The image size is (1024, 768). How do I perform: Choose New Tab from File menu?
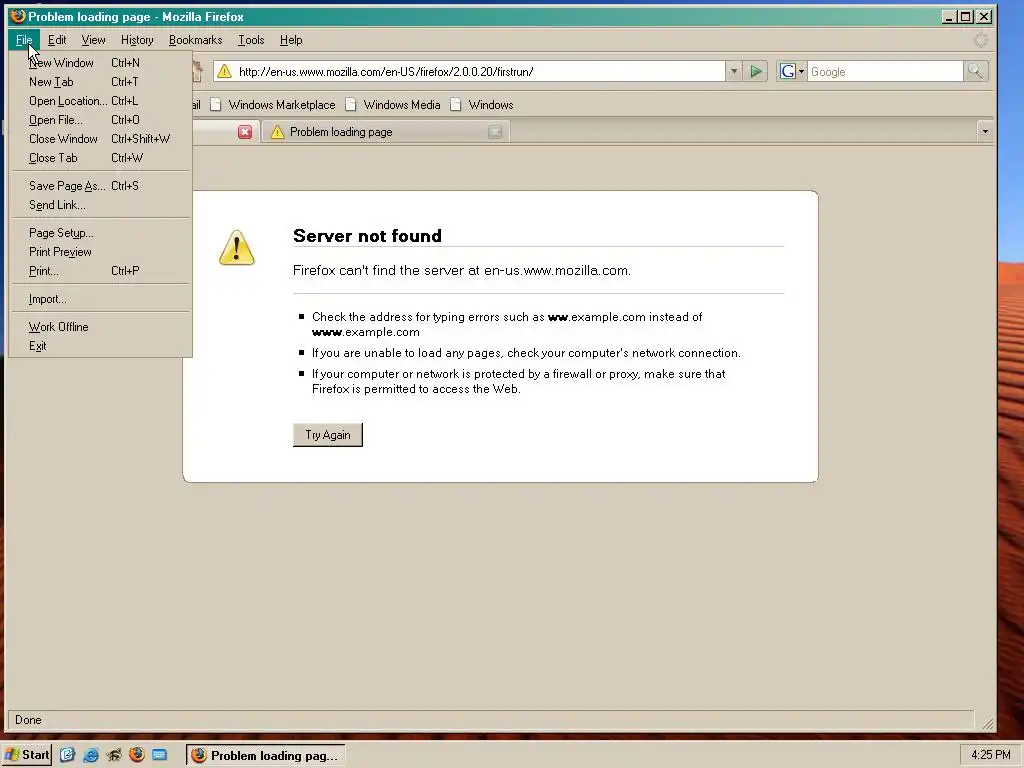101,82
